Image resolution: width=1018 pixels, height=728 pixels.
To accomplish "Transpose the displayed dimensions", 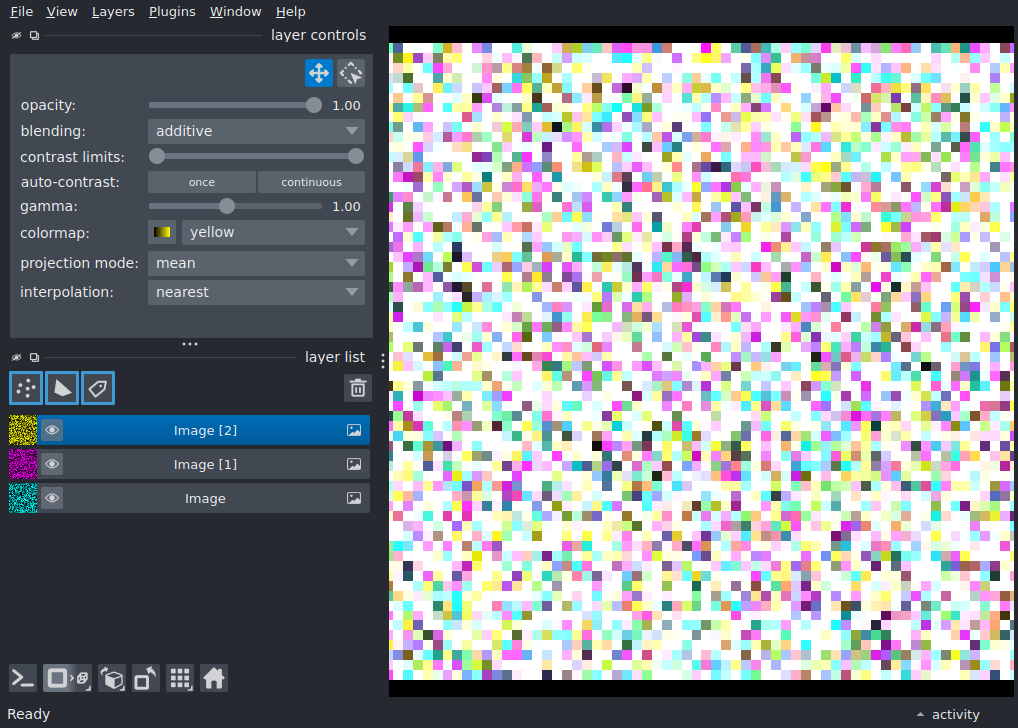I will 145,679.
